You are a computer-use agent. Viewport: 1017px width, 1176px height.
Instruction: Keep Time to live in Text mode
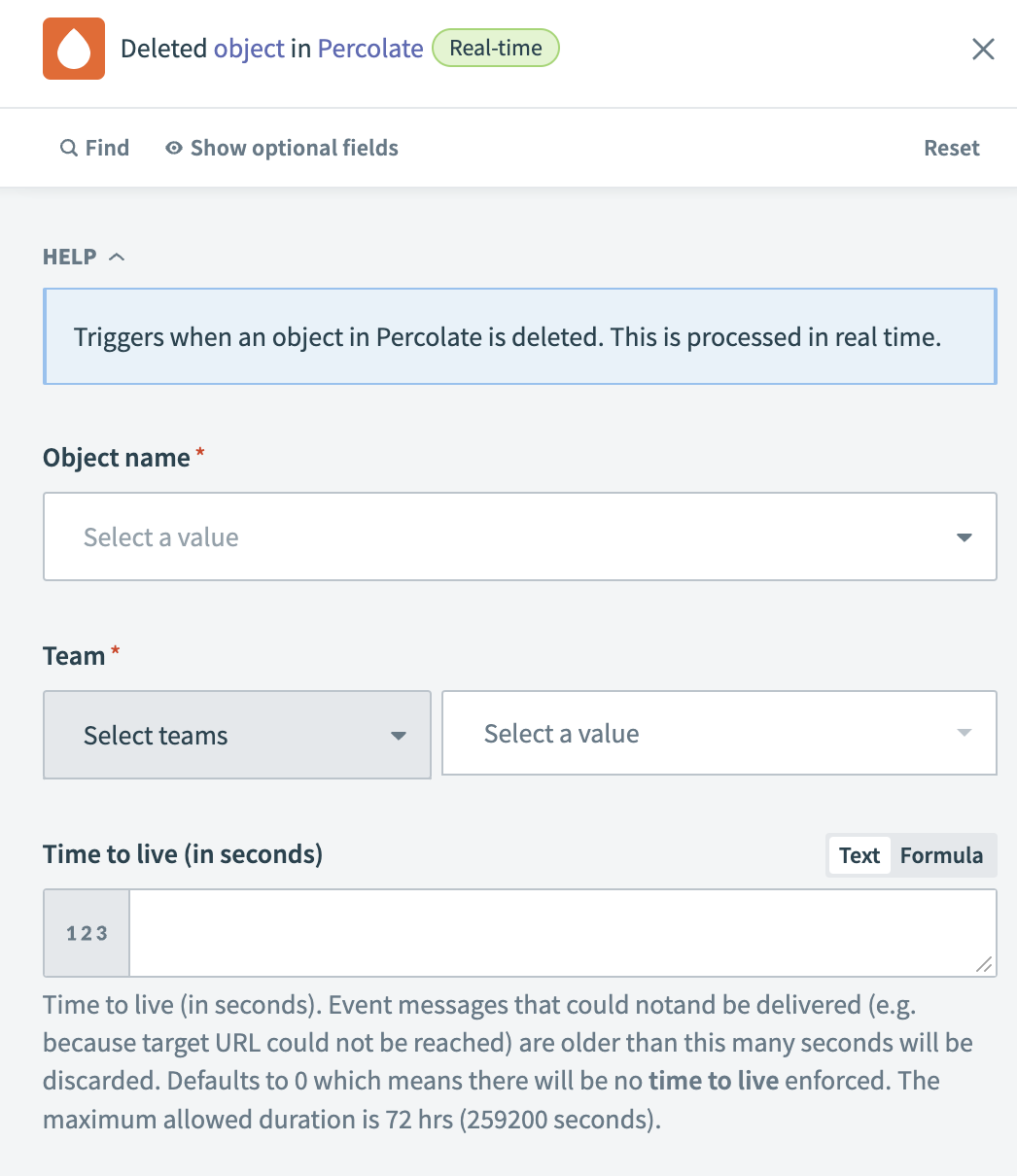859,855
